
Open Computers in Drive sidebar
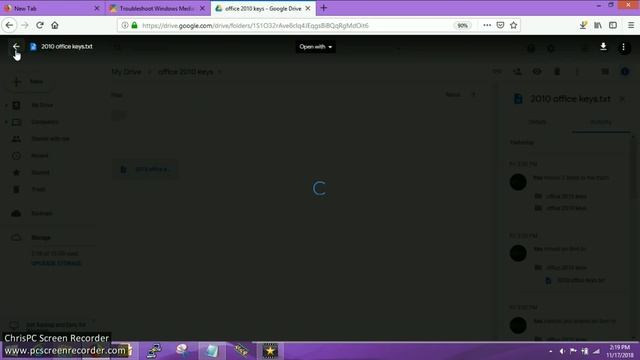tap(44, 122)
